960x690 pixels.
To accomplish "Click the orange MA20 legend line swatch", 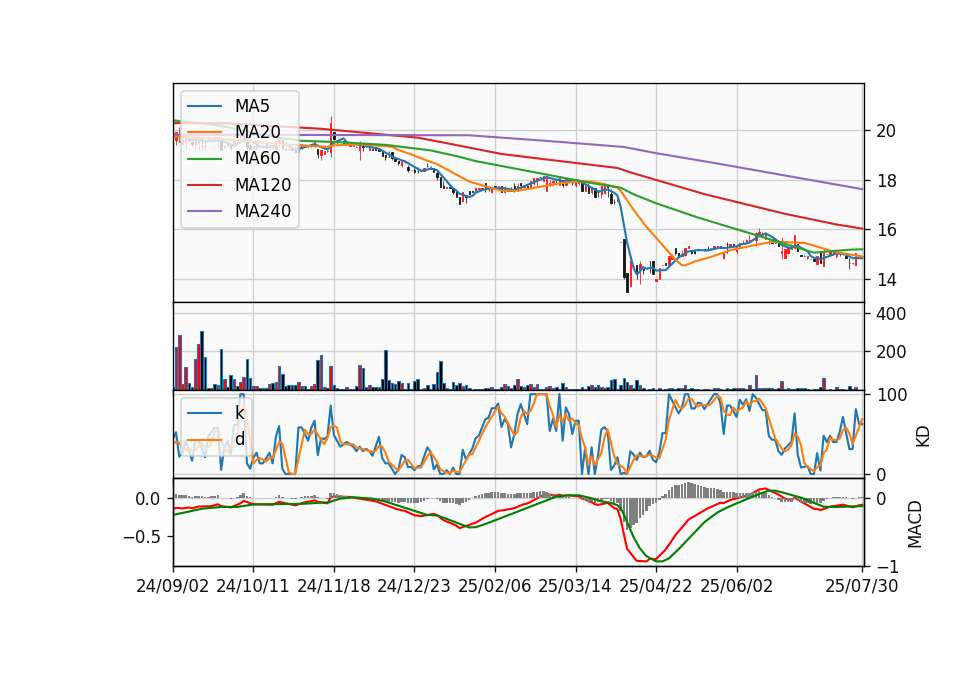I will click(x=205, y=133).
